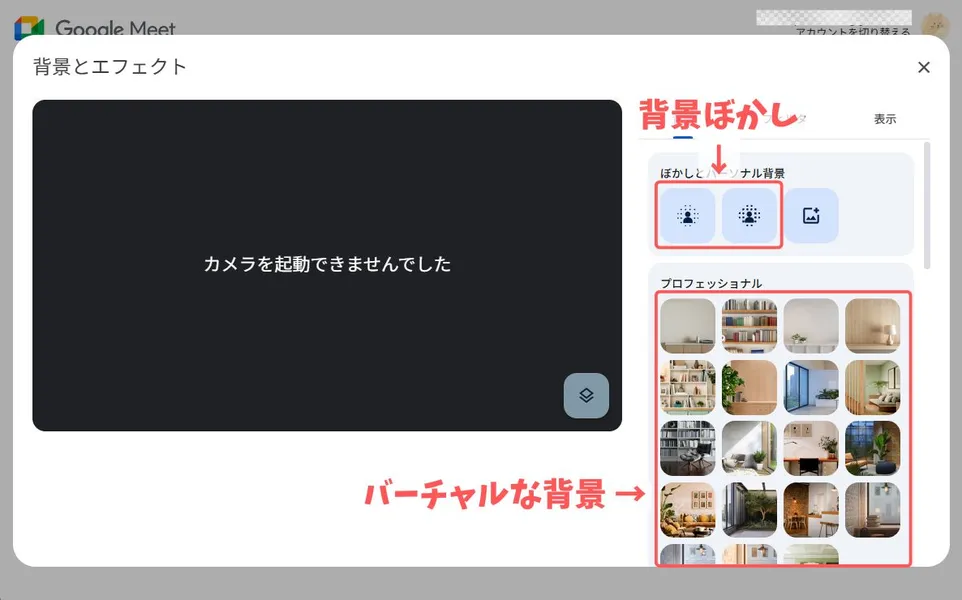Screen dimensions: 962x600
Task: Choose sunlit concrete room with armchair background
Action: tap(749, 448)
